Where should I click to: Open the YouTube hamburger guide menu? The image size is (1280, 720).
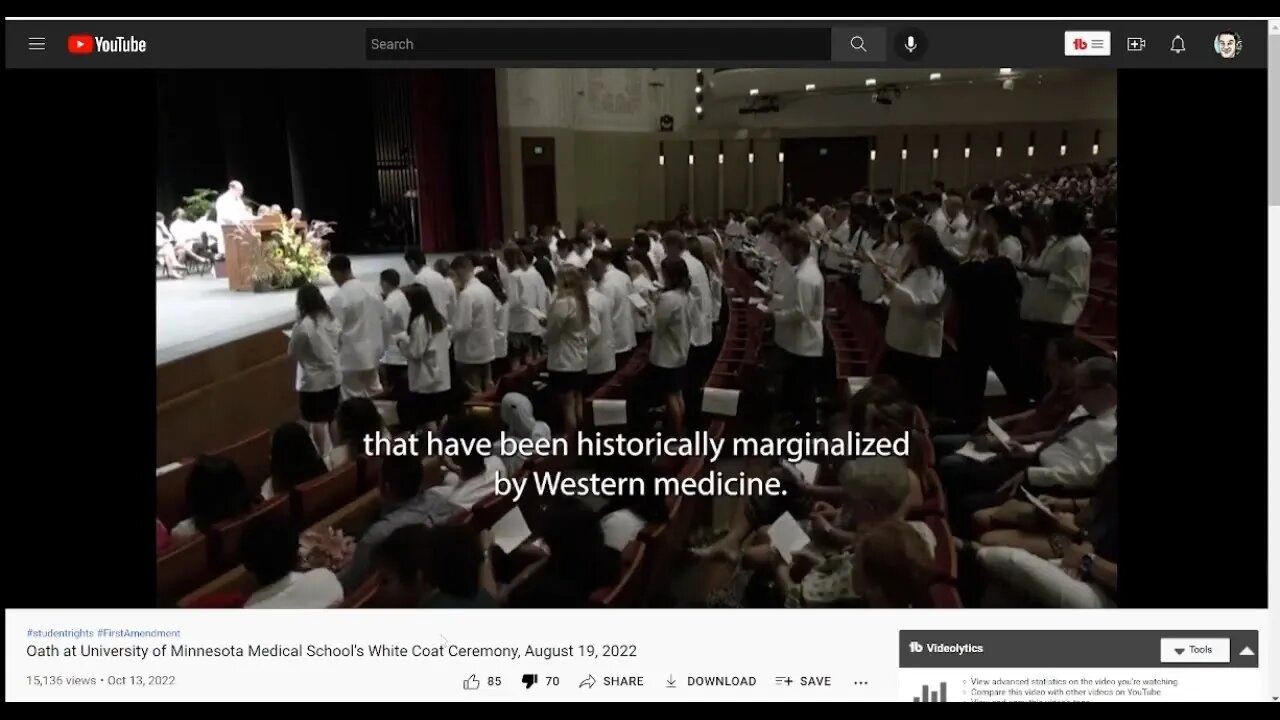pyautogui.click(x=37, y=44)
